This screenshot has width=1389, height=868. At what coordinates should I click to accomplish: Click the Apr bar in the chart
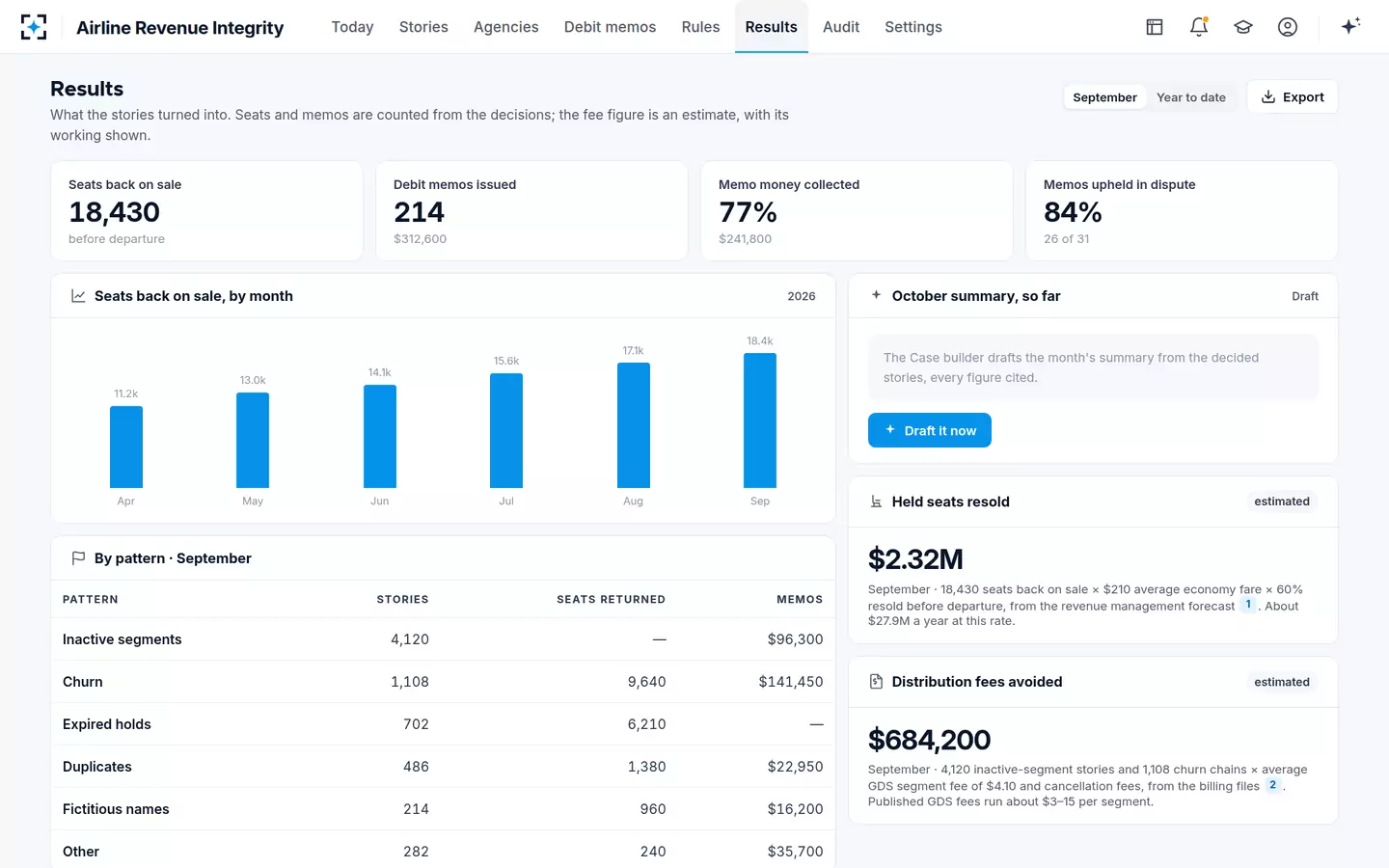[126, 447]
